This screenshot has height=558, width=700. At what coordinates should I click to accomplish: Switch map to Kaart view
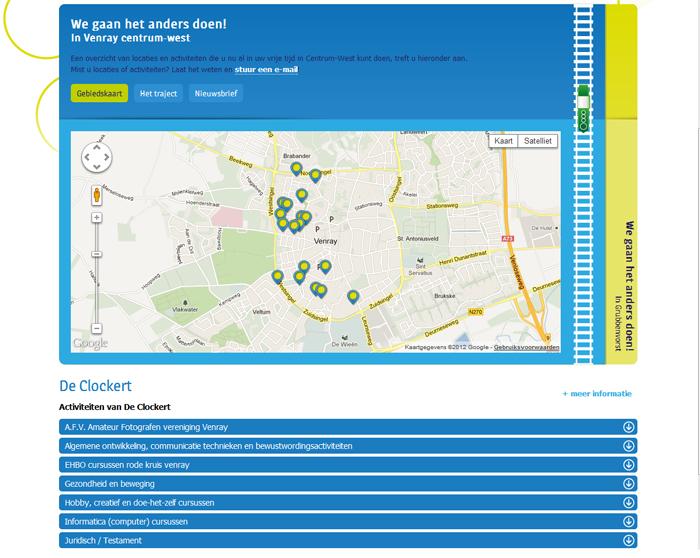tap(504, 142)
